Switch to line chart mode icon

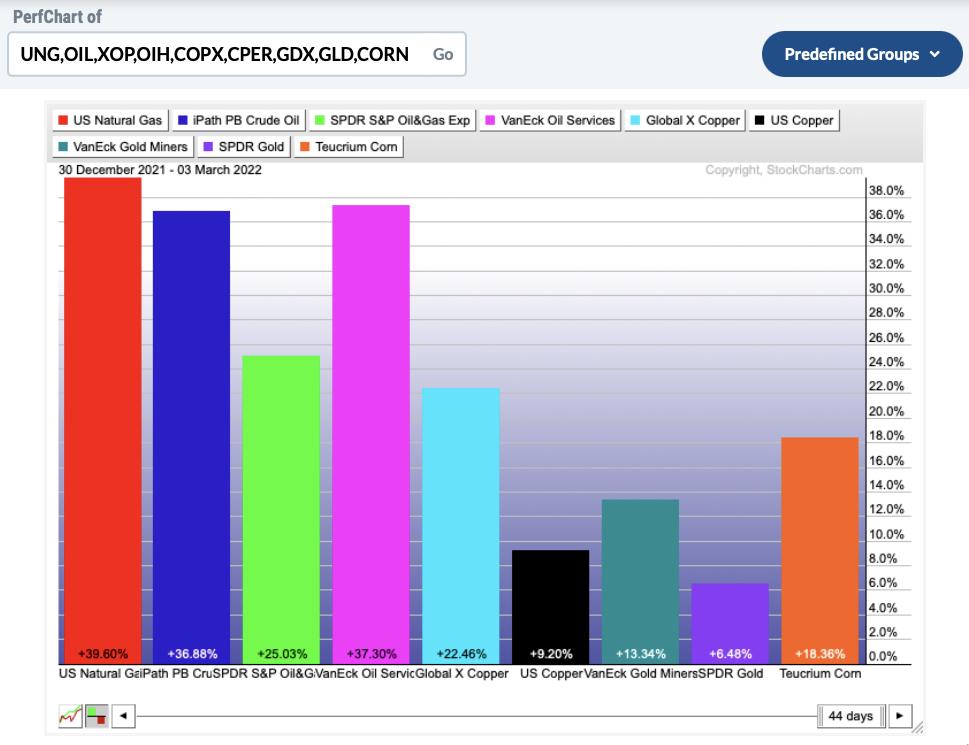(x=70, y=716)
